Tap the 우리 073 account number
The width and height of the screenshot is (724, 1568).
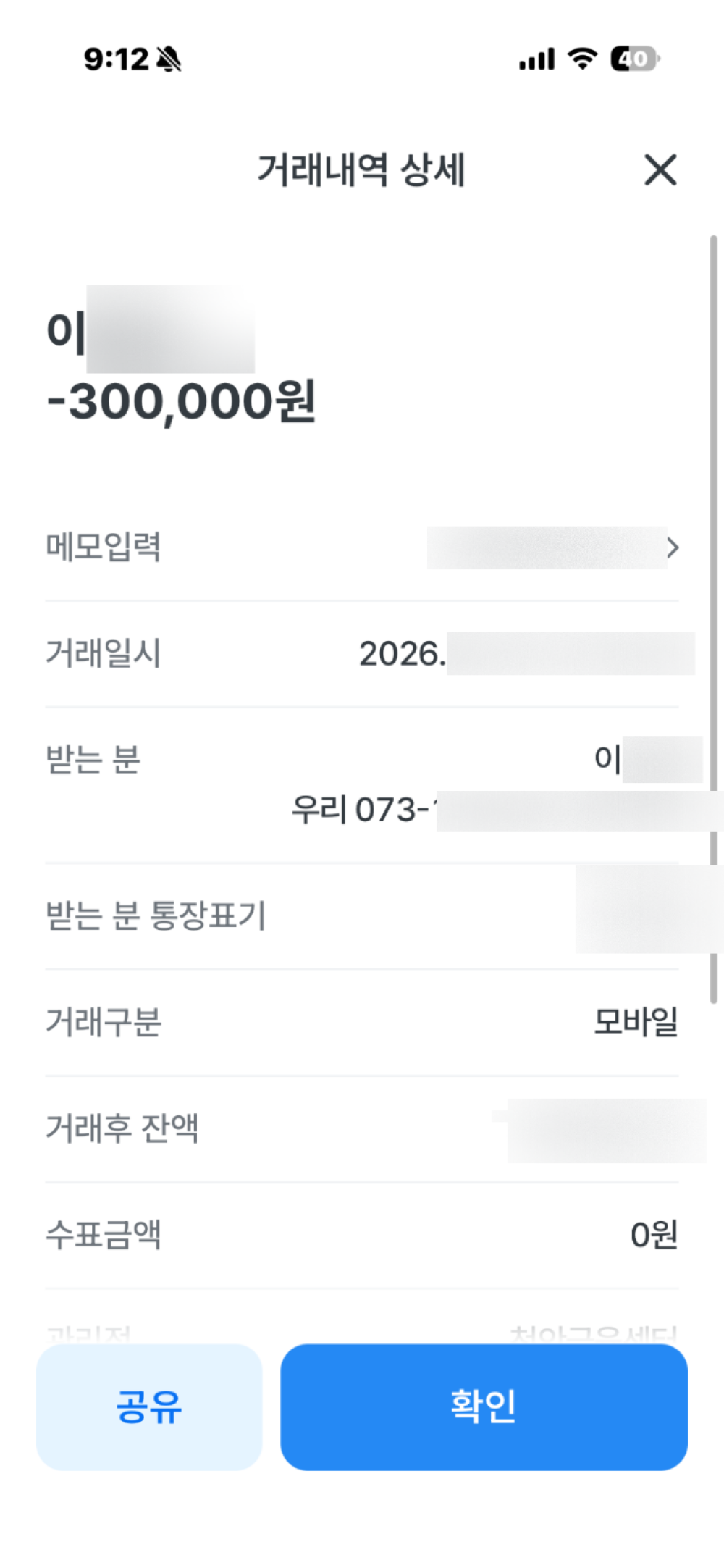tap(362, 810)
